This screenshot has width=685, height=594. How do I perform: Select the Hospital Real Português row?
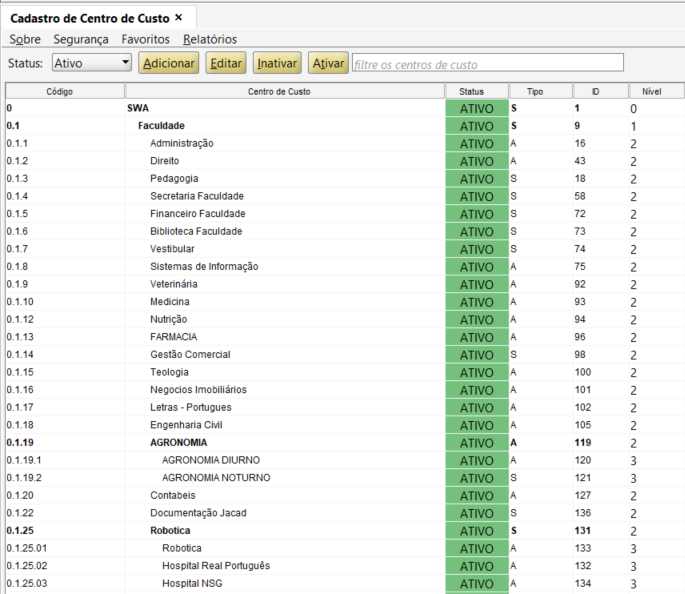click(x=345, y=566)
